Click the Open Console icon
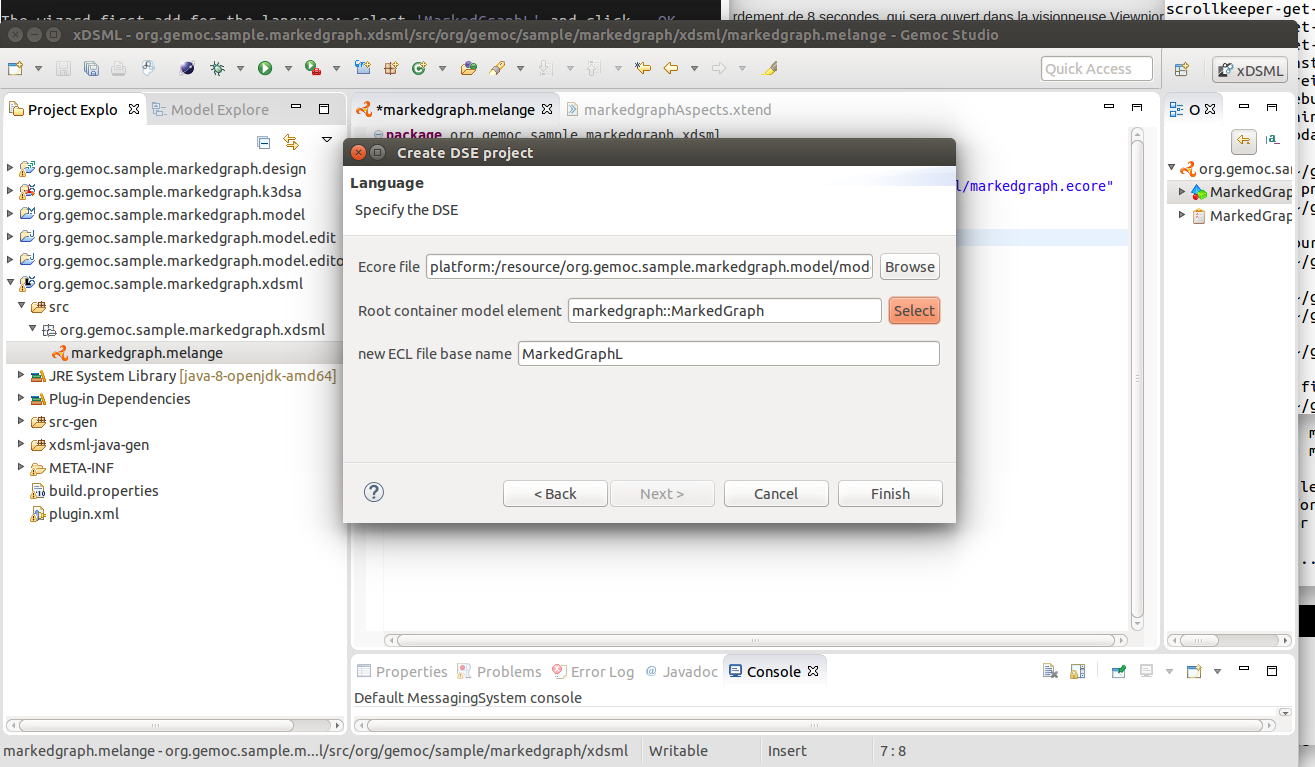This screenshot has height=767, width=1315. tap(1193, 671)
